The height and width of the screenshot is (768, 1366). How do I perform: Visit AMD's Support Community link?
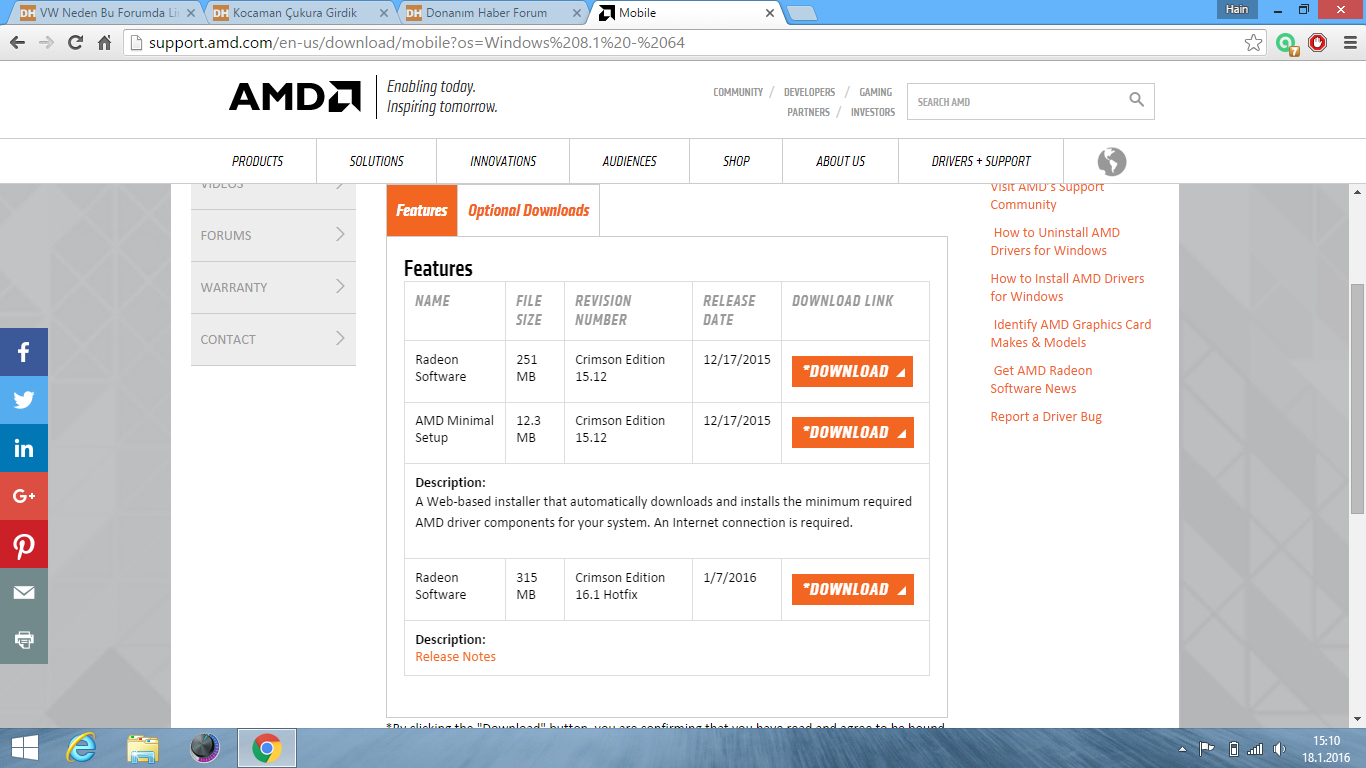pos(1047,196)
